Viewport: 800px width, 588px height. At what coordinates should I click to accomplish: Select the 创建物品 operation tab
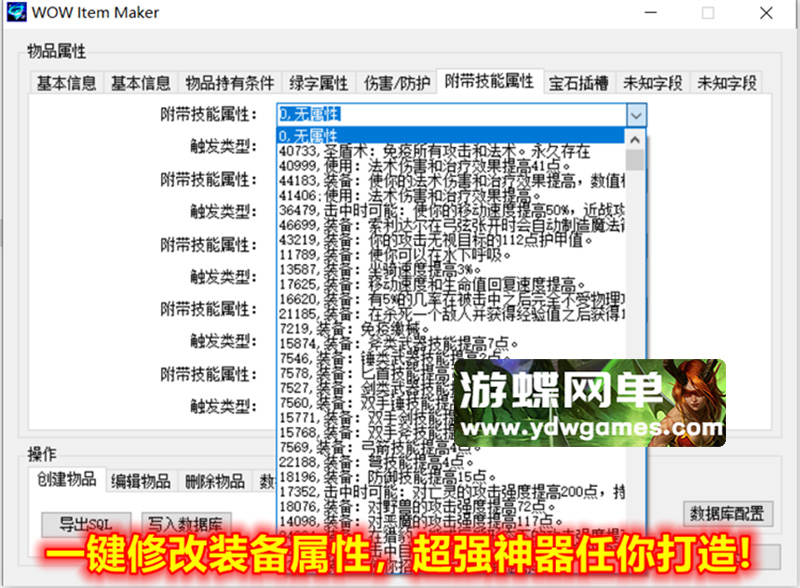(67, 479)
